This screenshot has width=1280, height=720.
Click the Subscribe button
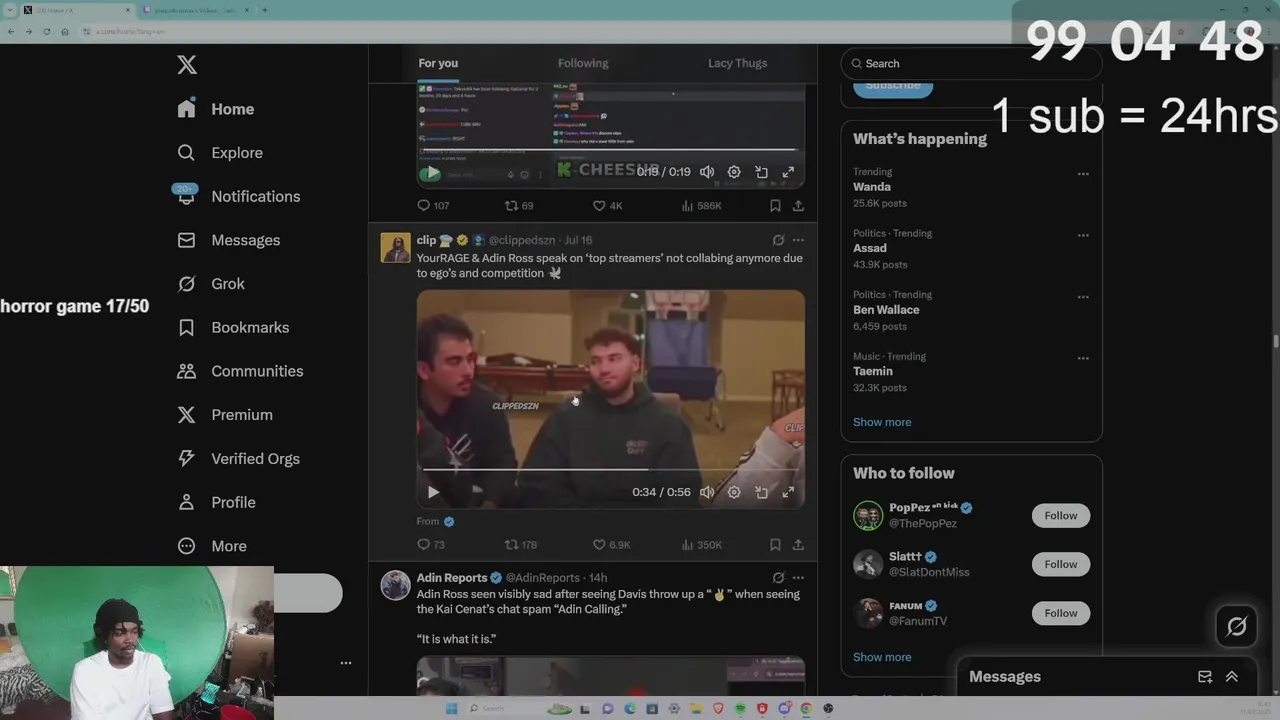tap(893, 85)
